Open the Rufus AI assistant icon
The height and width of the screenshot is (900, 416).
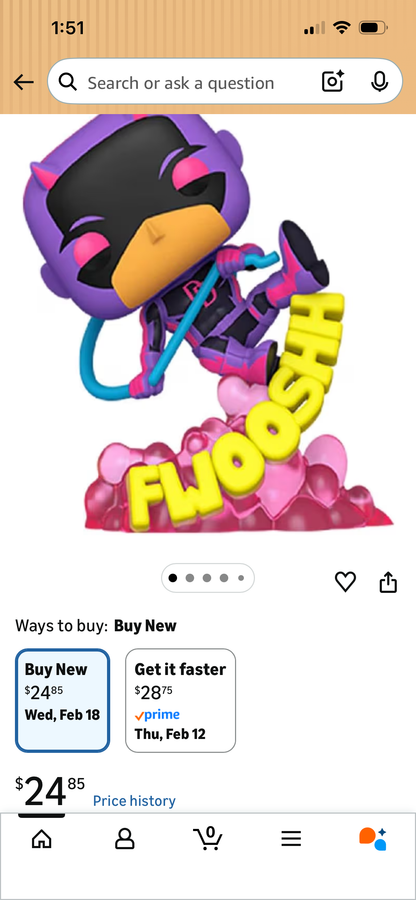pos(373,839)
